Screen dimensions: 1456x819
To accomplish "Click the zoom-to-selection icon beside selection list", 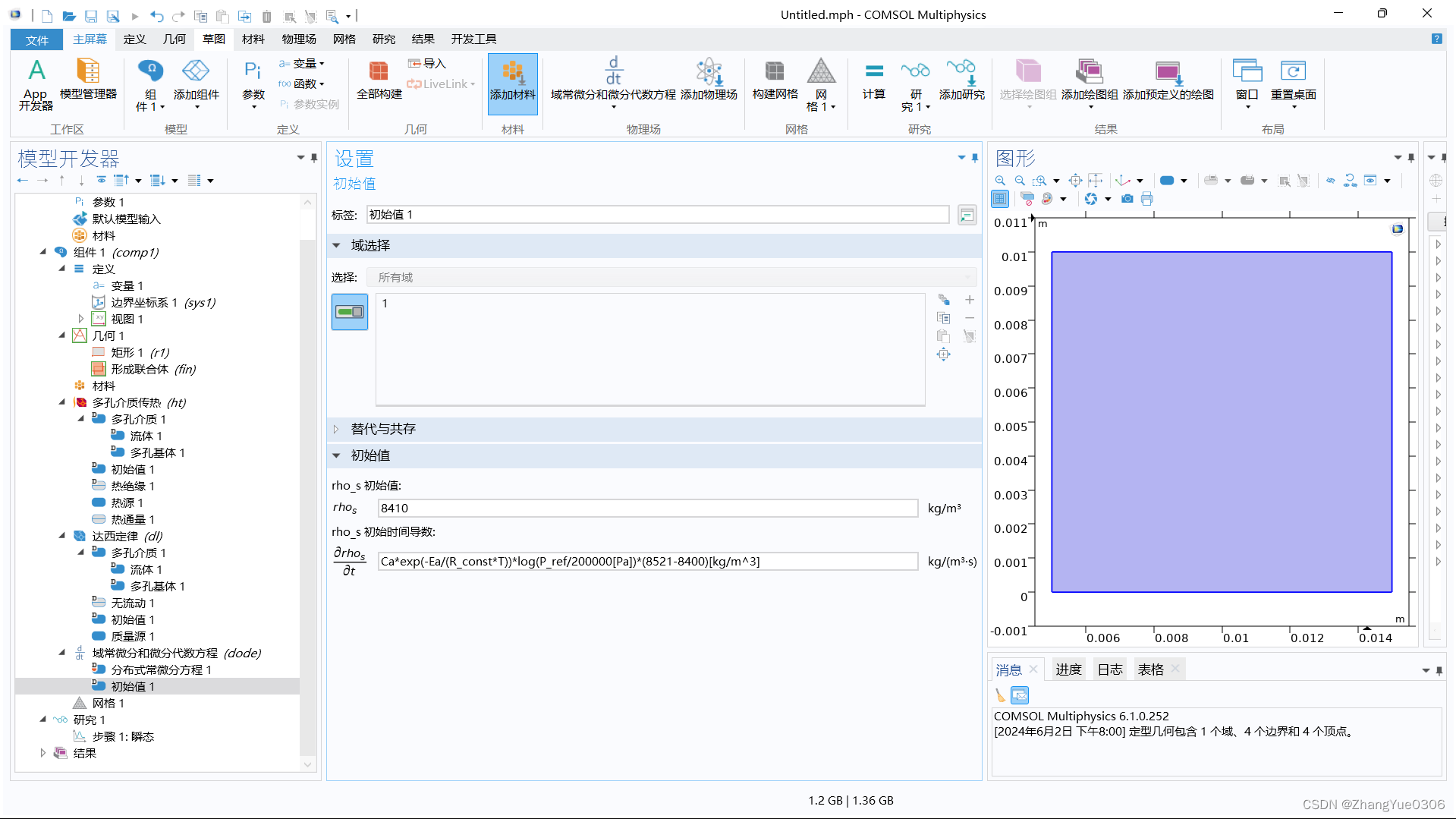I will (x=943, y=354).
